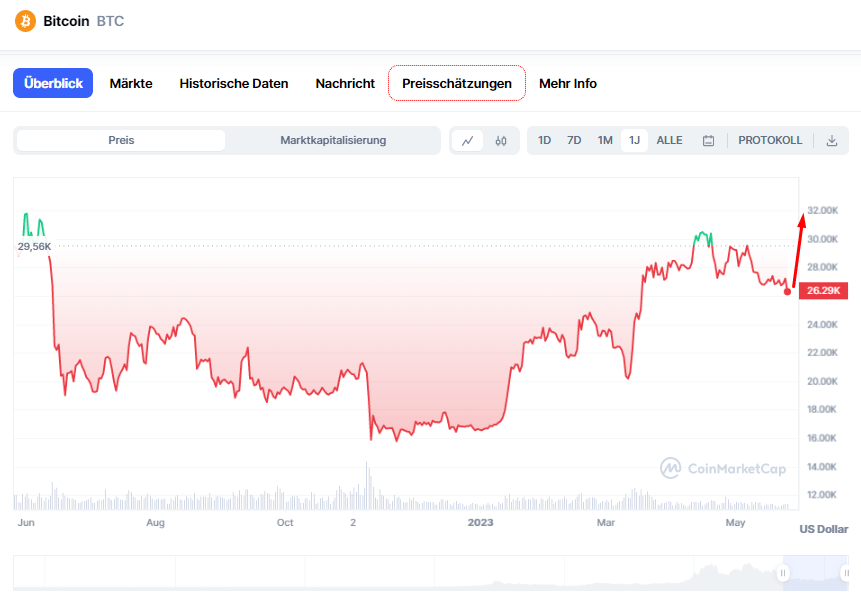Click the 20.00K y-axis label
Screen dimensions: 861x598
823,381
